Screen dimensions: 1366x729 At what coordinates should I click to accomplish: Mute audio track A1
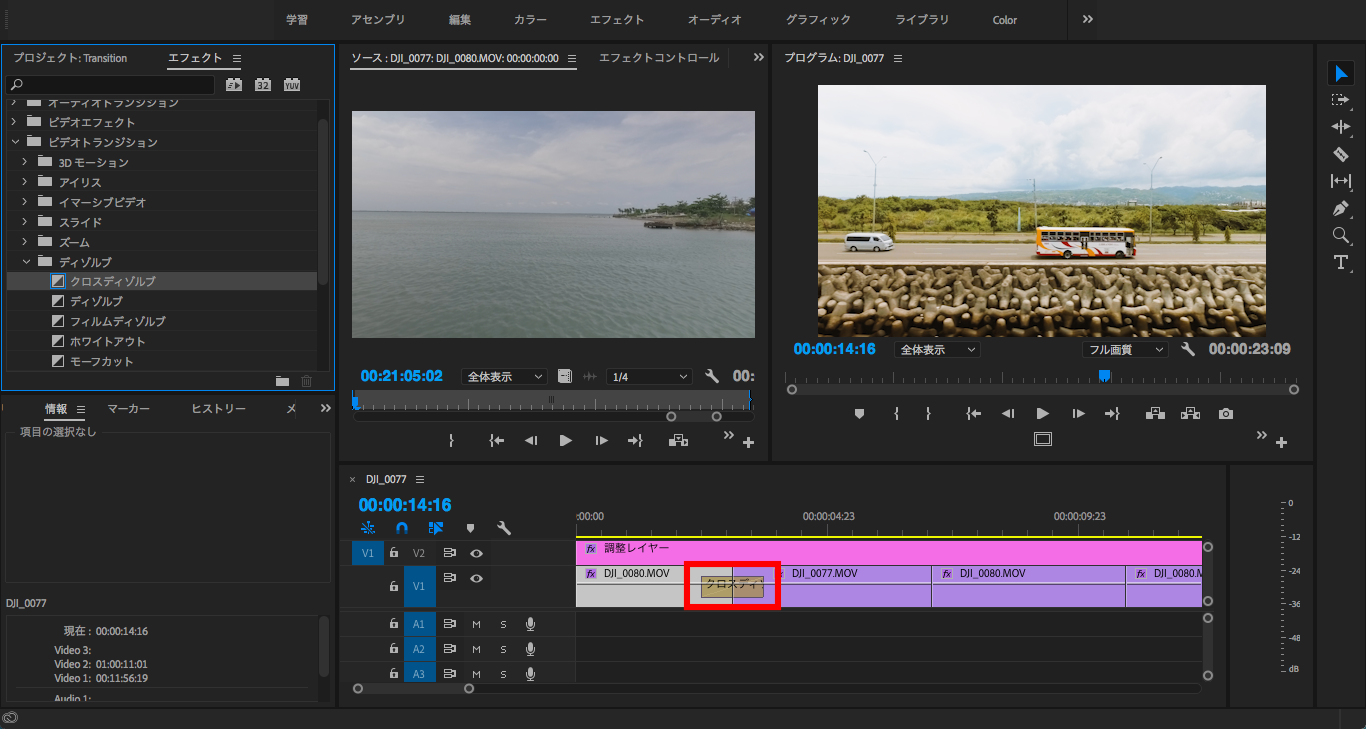click(x=476, y=624)
